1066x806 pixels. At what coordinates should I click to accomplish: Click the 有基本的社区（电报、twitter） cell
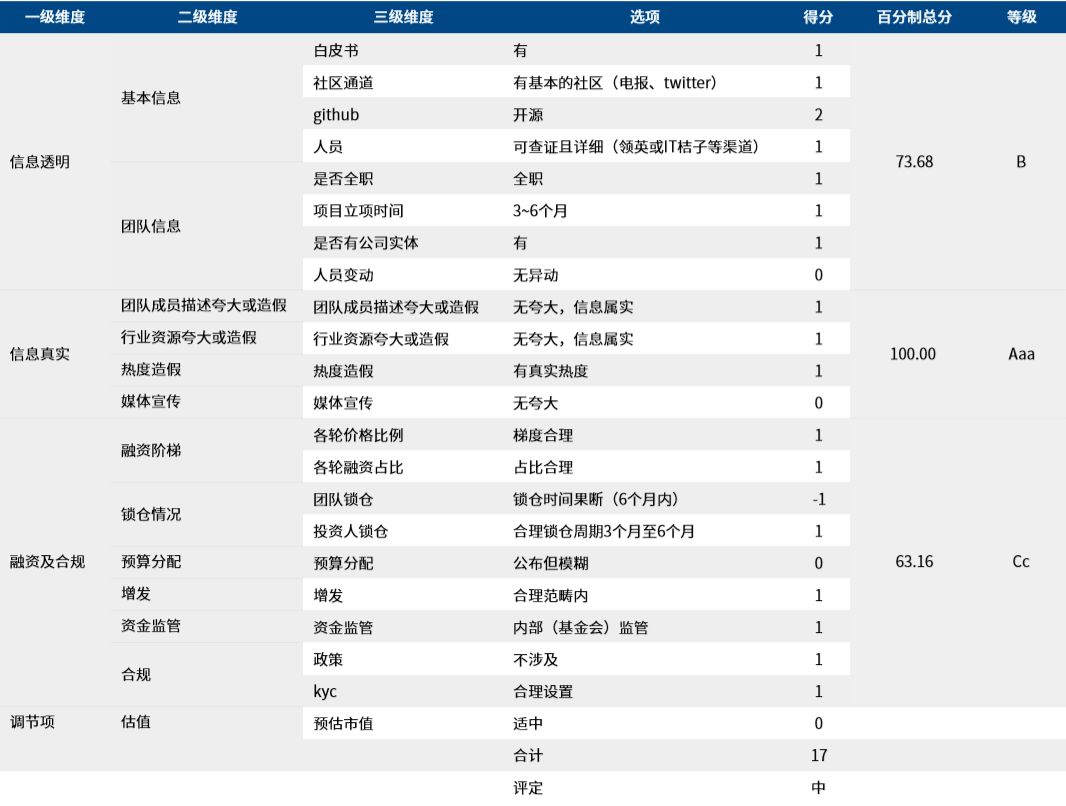coord(615,83)
